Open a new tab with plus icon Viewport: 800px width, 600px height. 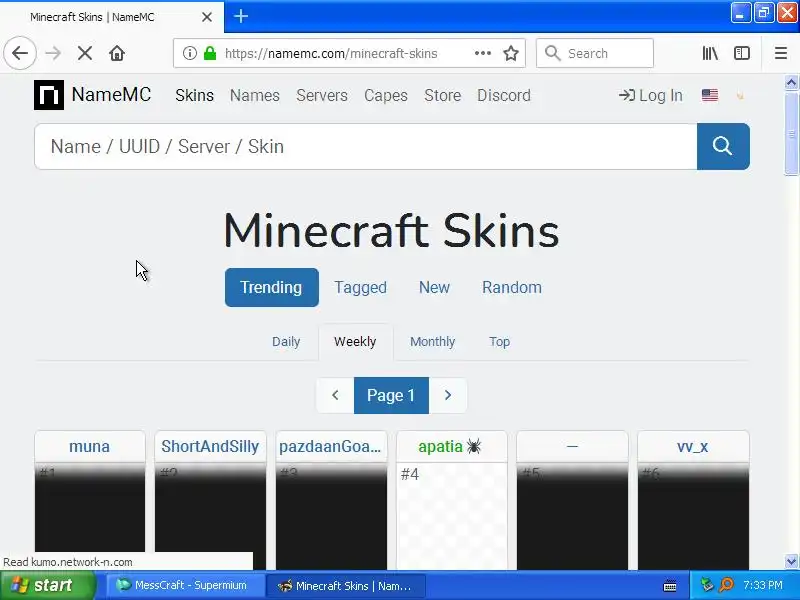[x=241, y=16]
